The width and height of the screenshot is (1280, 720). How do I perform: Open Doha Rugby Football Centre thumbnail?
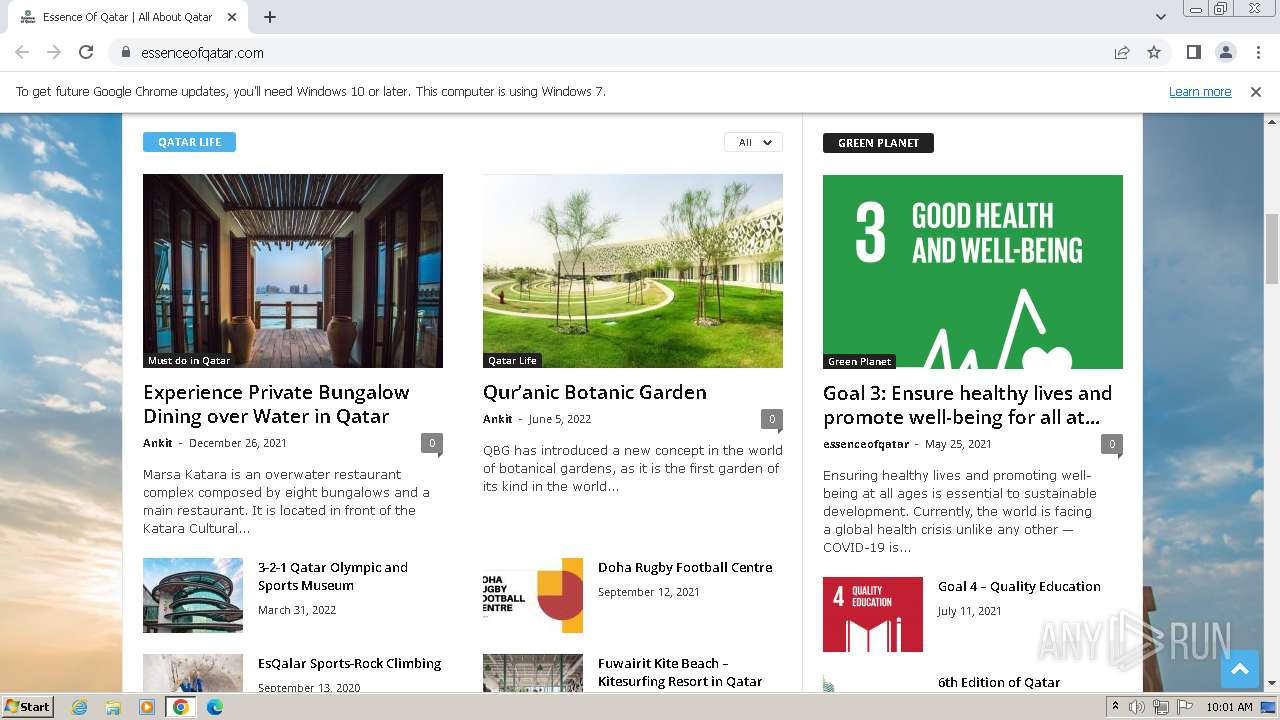click(x=533, y=595)
